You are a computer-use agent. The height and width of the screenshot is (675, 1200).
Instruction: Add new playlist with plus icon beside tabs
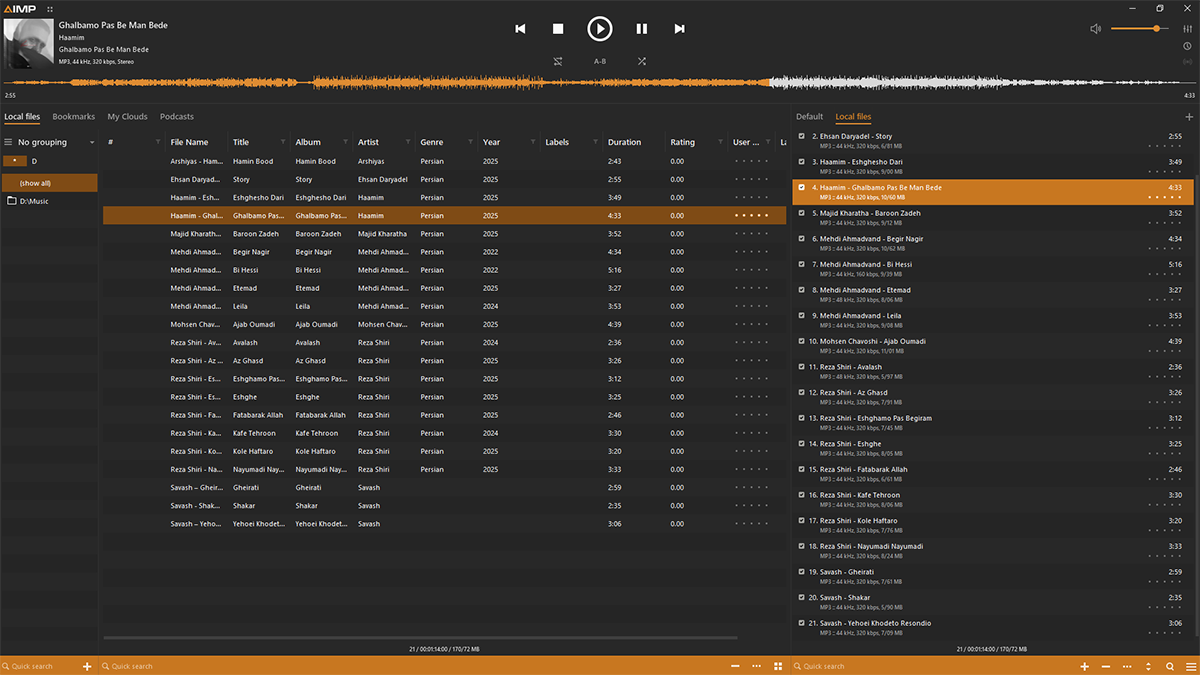[x=1188, y=117]
